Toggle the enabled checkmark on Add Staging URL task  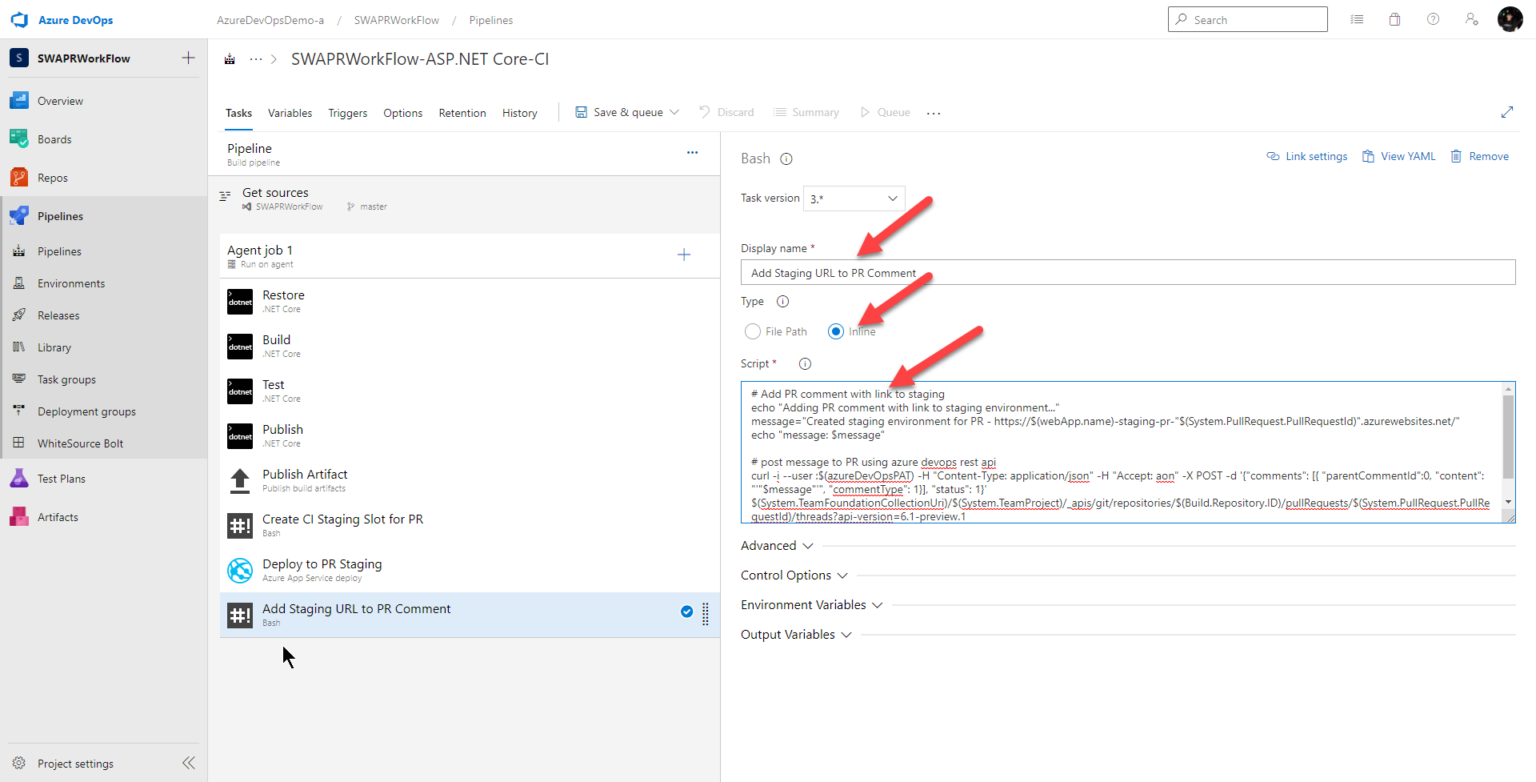pos(687,612)
